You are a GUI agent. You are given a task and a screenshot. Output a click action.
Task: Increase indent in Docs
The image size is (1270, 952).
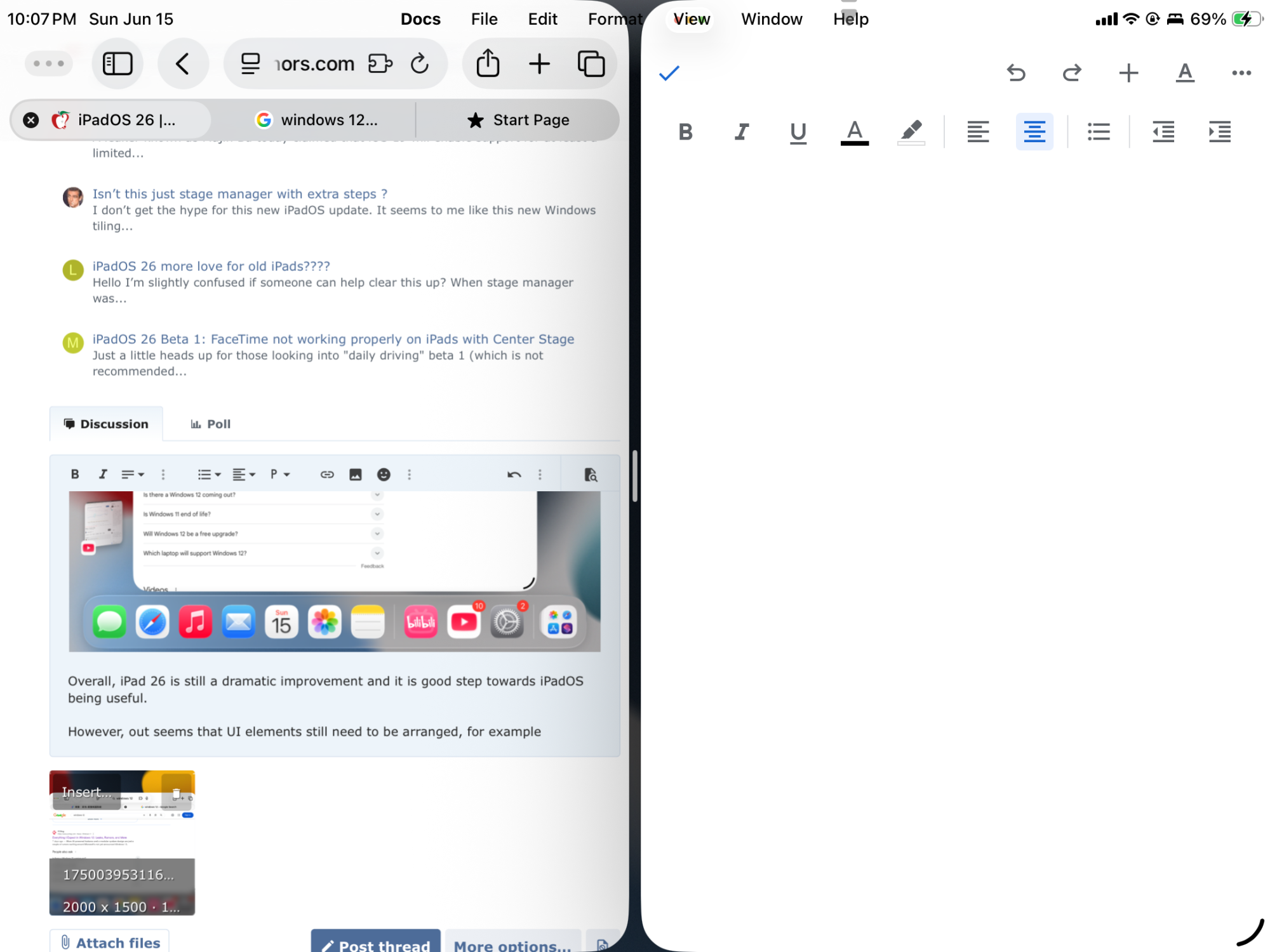(x=1220, y=132)
